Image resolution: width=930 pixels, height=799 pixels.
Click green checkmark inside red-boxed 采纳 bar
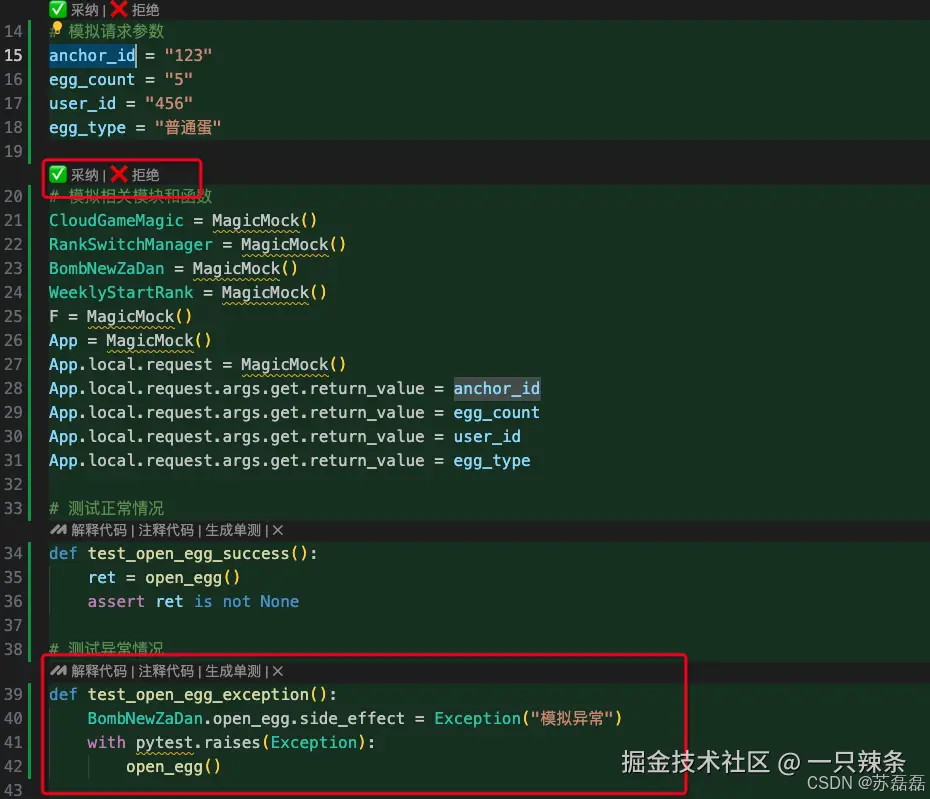(58, 173)
